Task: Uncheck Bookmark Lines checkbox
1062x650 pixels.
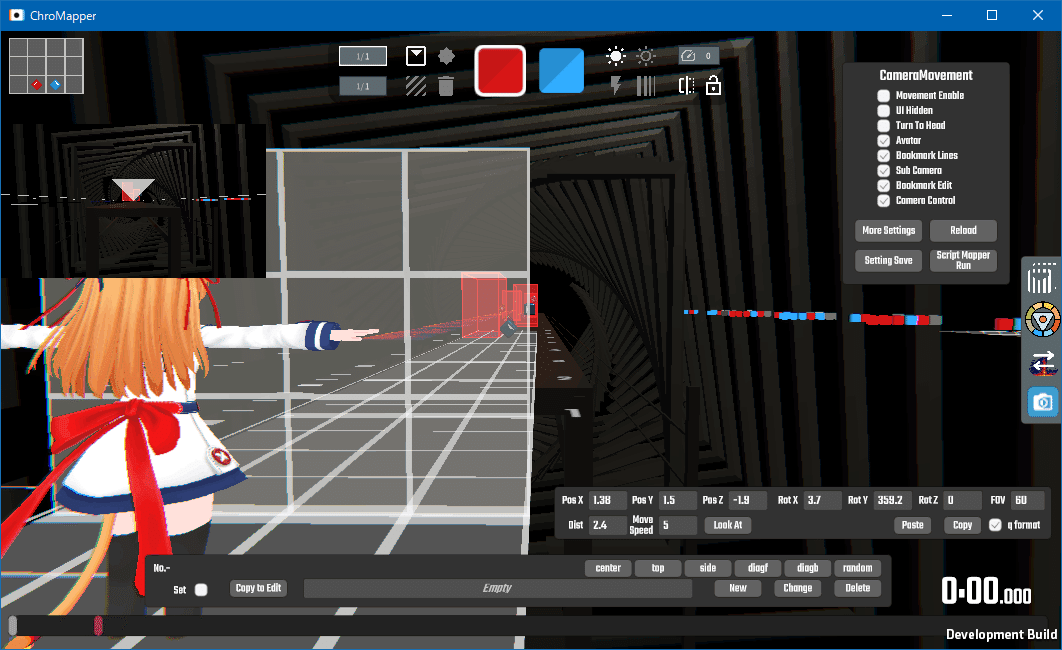Action: 883,156
